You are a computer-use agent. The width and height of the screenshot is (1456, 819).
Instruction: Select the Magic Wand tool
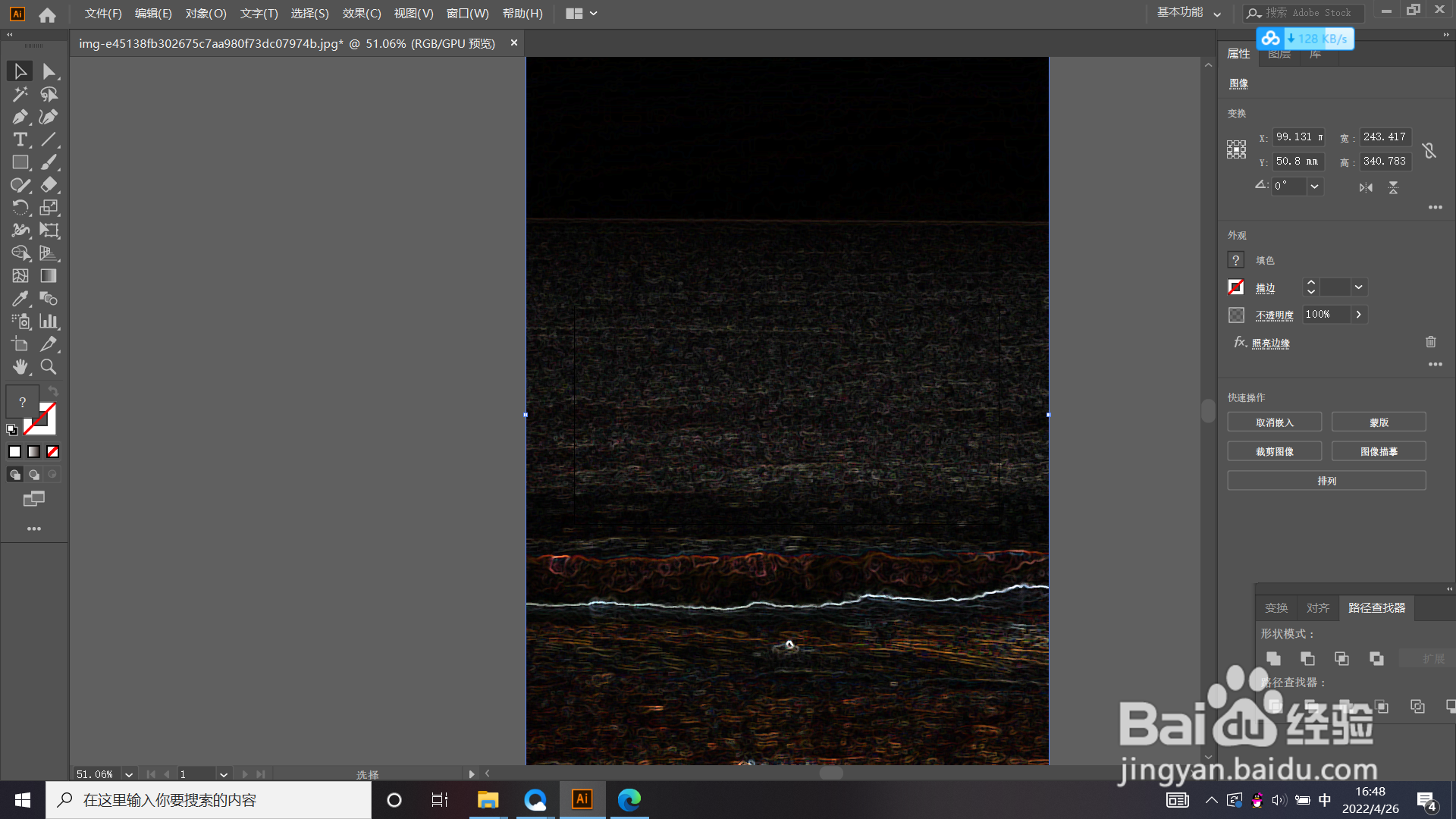tap(20, 94)
